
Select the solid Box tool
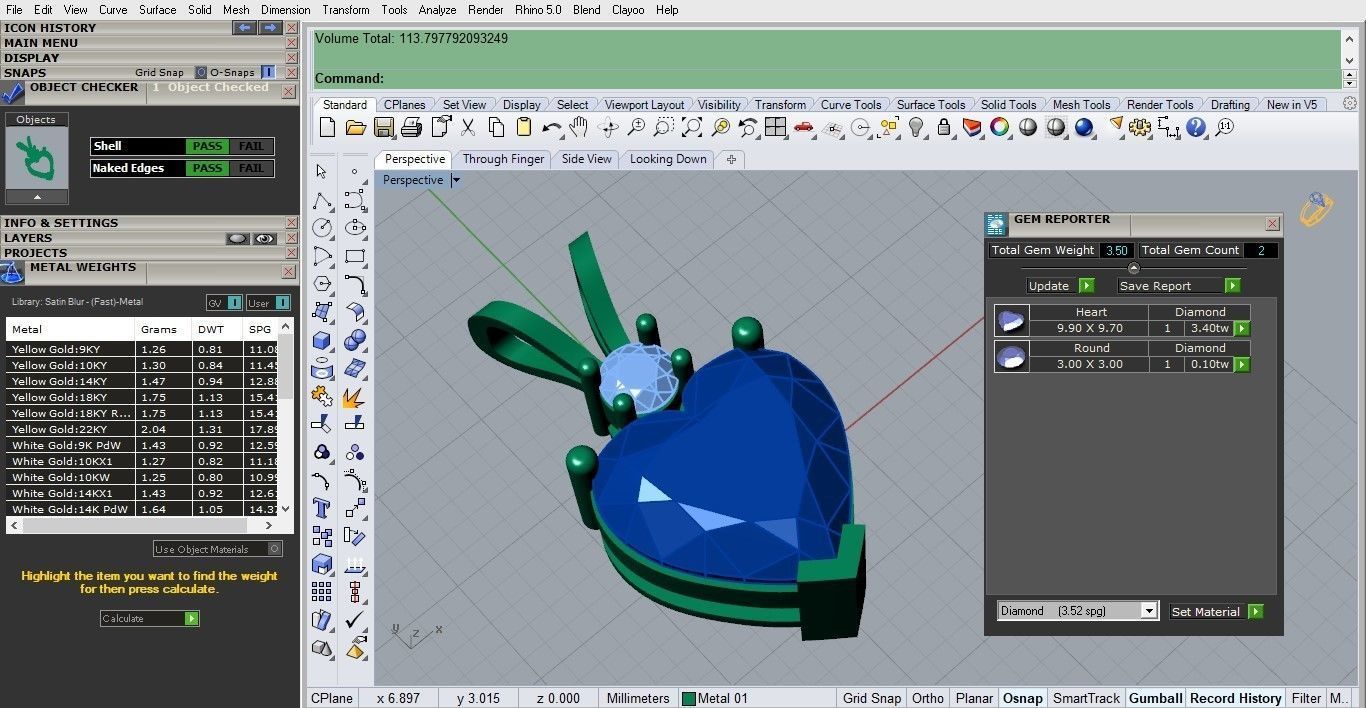click(x=321, y=341)
